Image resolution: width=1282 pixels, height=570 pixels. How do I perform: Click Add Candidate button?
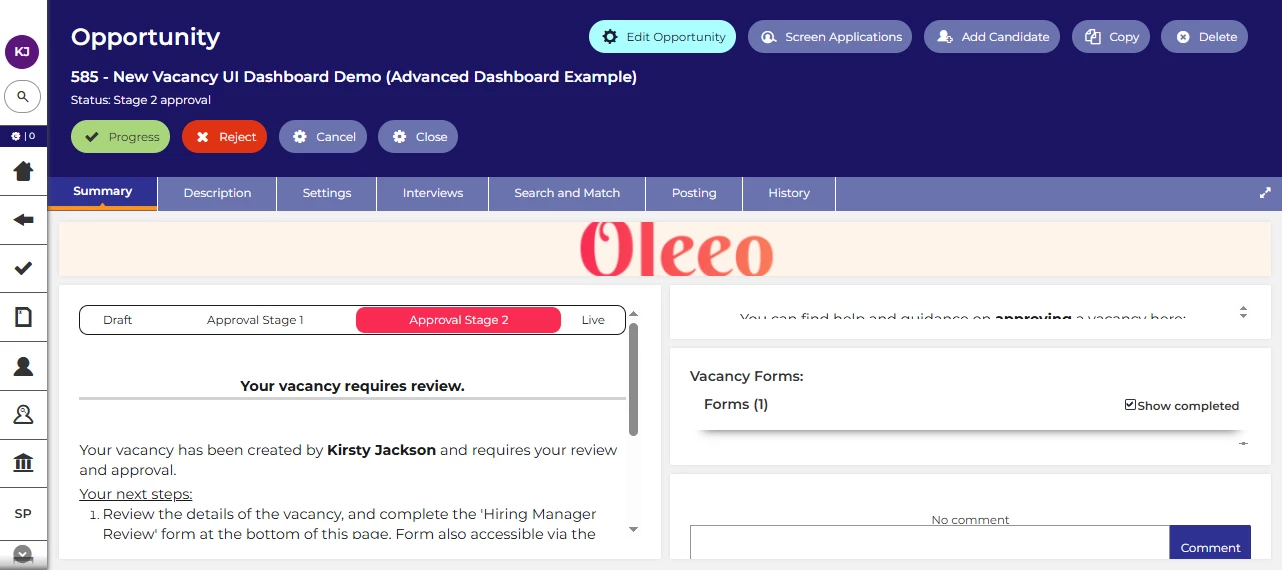pyautogui.click(x=992, y=37)
